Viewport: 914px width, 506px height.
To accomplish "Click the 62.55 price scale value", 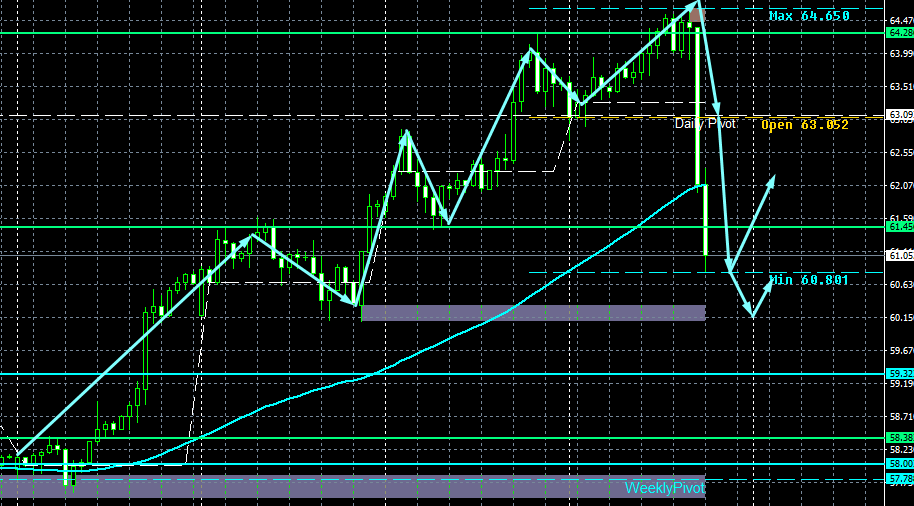I will [901, 152].
